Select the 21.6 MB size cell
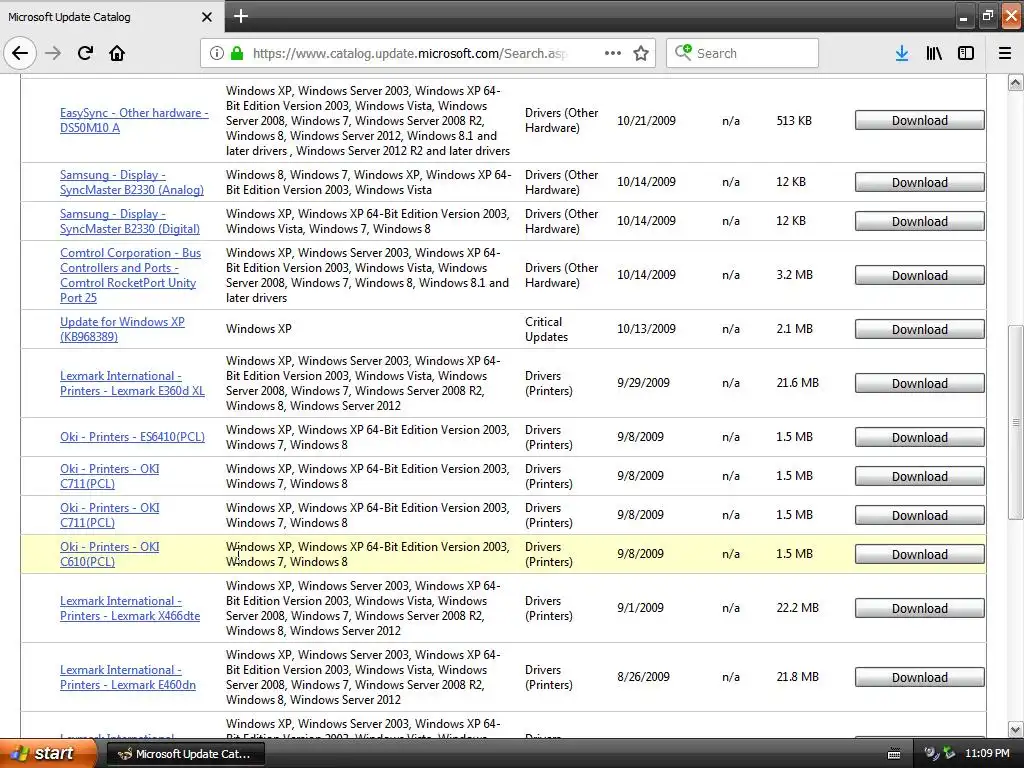This screenshot has width=1024, height=768. tap(797, 383)
